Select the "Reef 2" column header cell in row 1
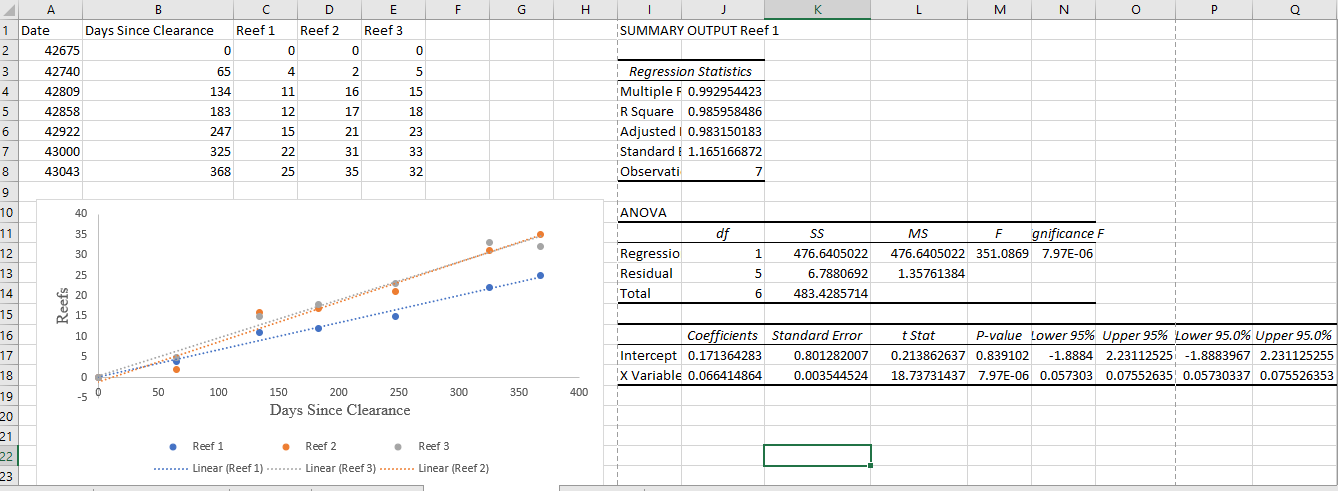Image resolution: width=1338 pixels, height=491 pixels. (330, 30)
